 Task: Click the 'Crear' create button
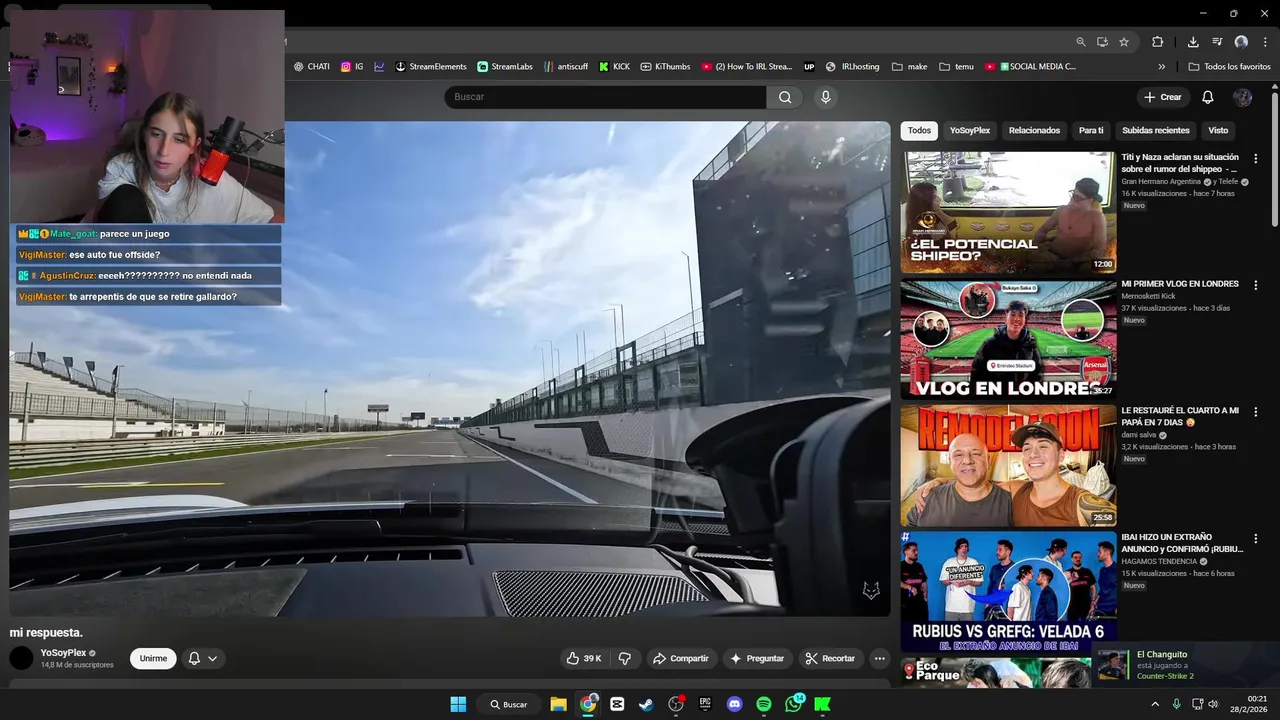click(x=1163, y=97)
